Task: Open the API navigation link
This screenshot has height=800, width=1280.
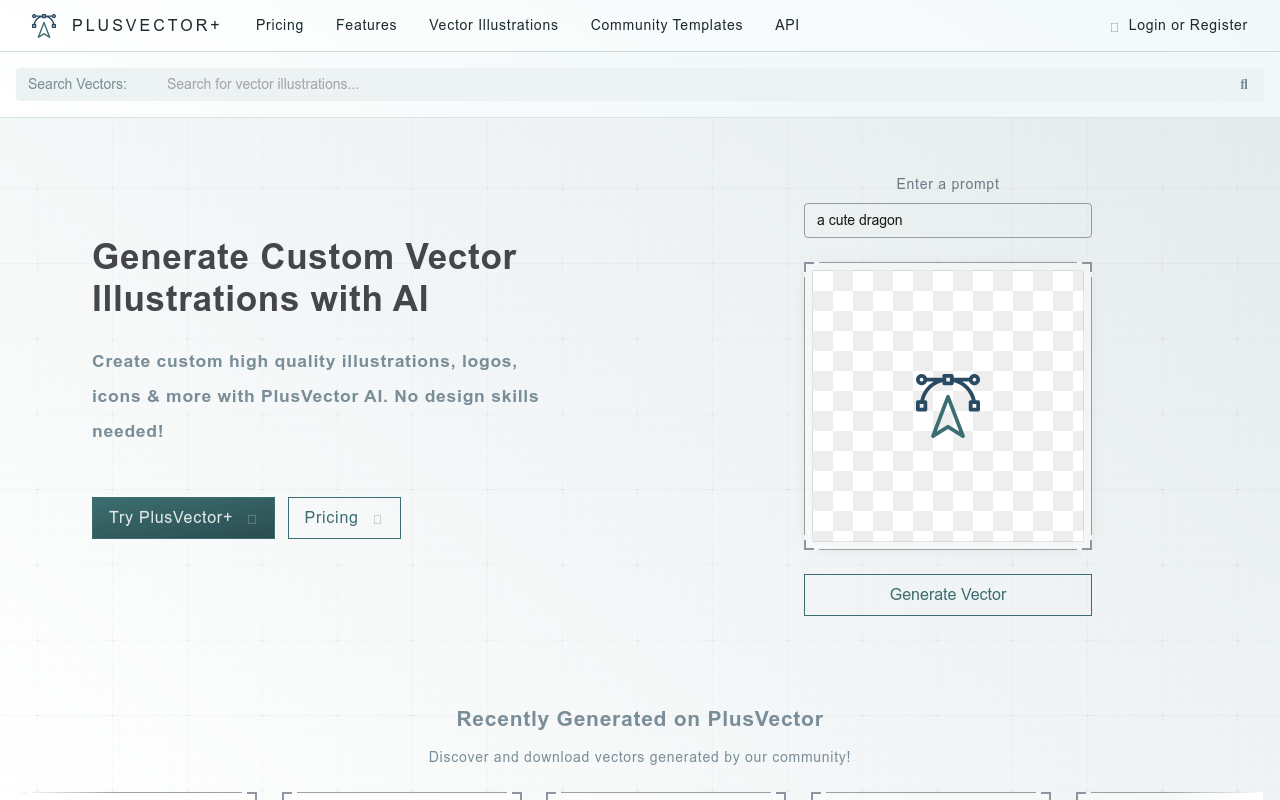Action: pyautogui.click(x=787, y=25)
